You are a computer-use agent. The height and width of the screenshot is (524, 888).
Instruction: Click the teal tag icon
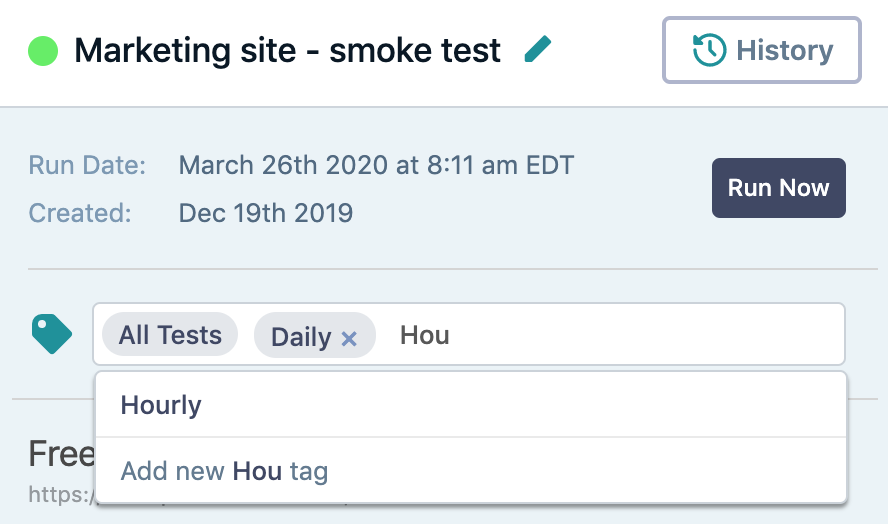pyautogui.click(x=52, y=334)
